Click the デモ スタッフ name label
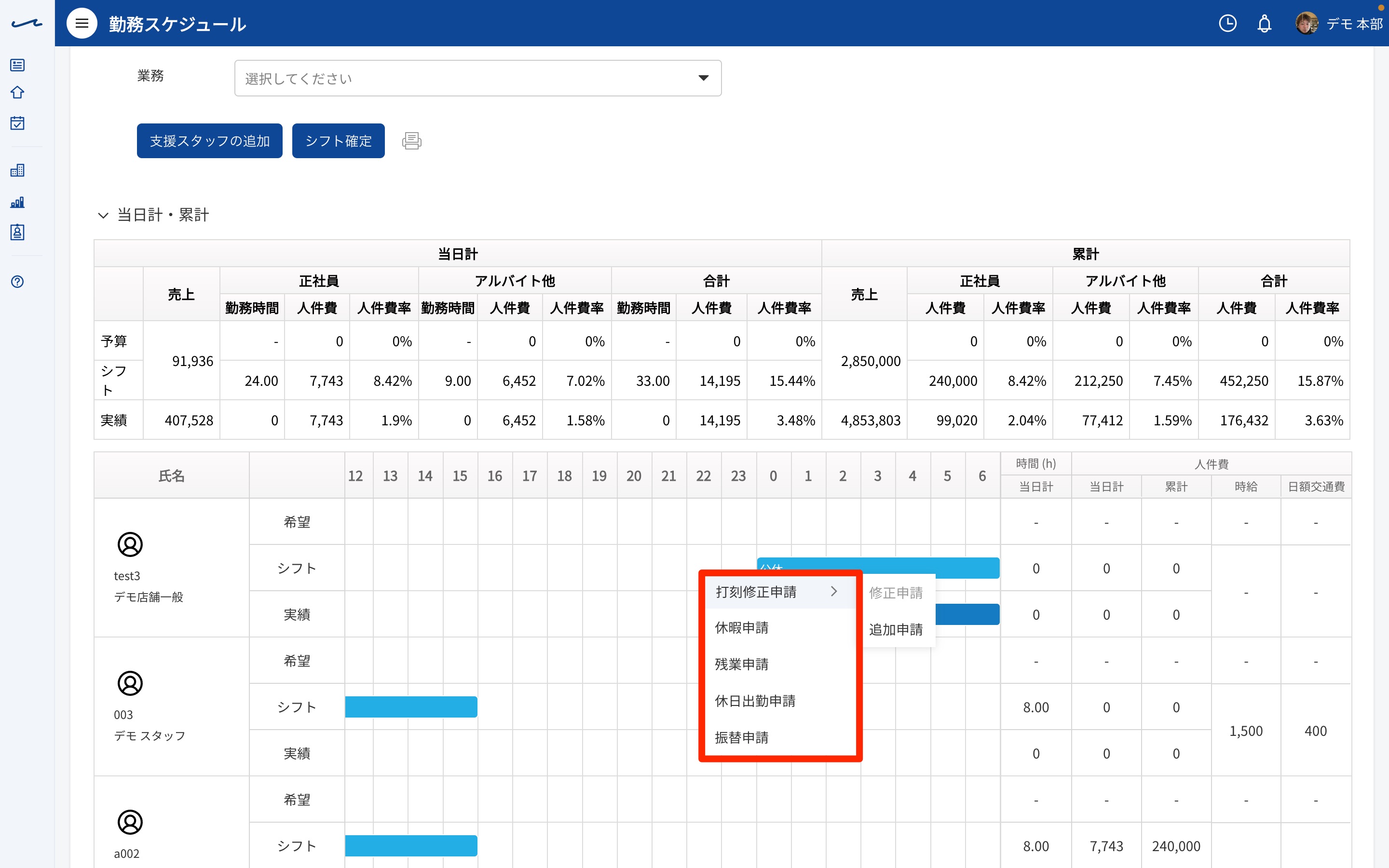This screenshot has height=868, width=1389. pos(150,735)
